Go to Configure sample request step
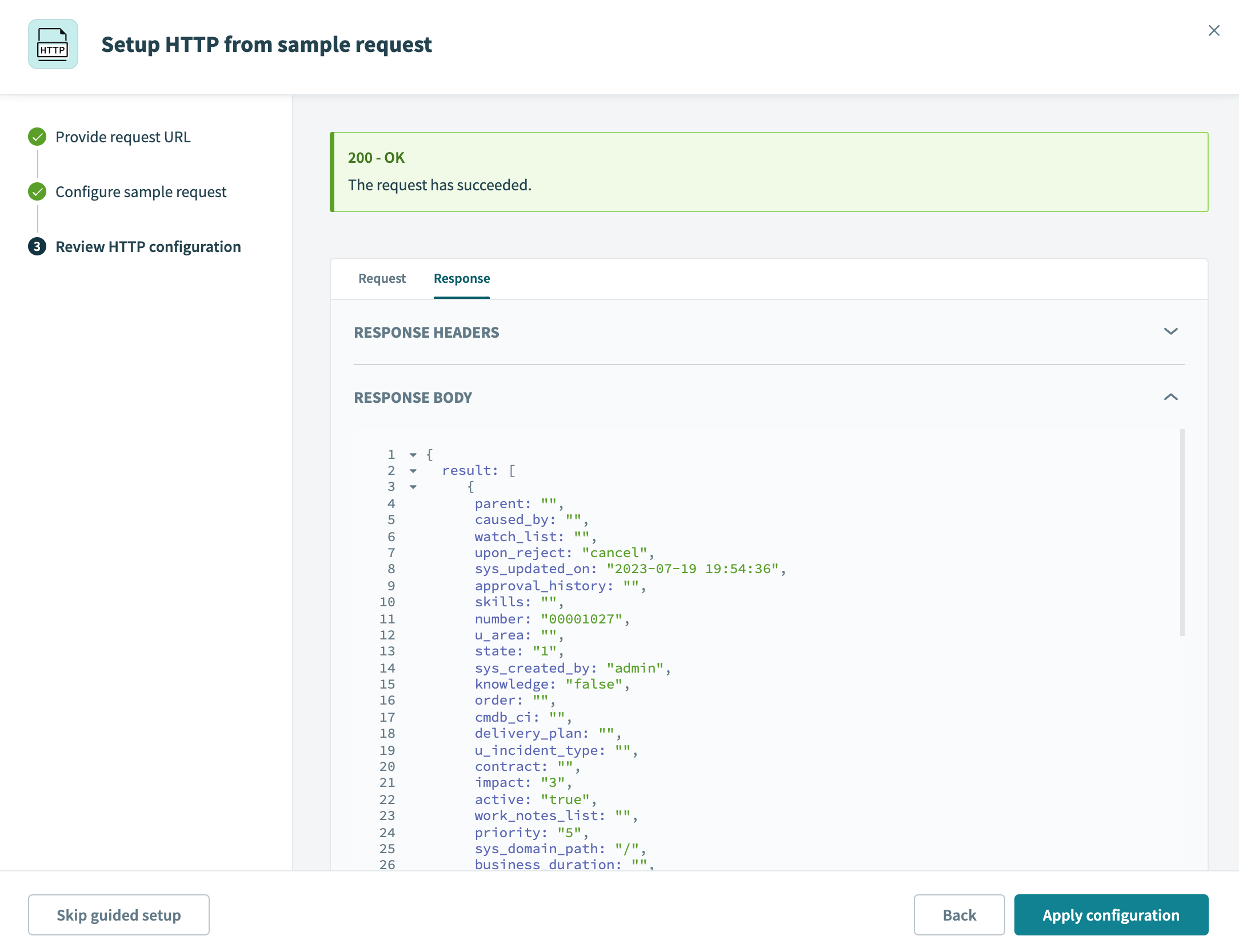This screenshot has width=1239, height=952. [x=141, y=191]
